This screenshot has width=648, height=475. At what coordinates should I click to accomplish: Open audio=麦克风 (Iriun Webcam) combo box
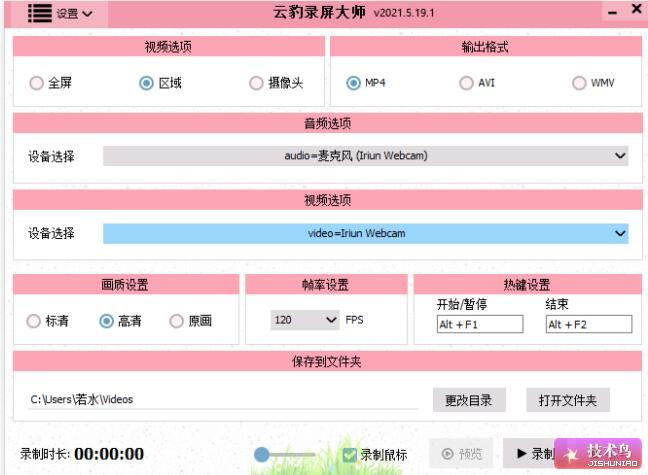[366, 156]
